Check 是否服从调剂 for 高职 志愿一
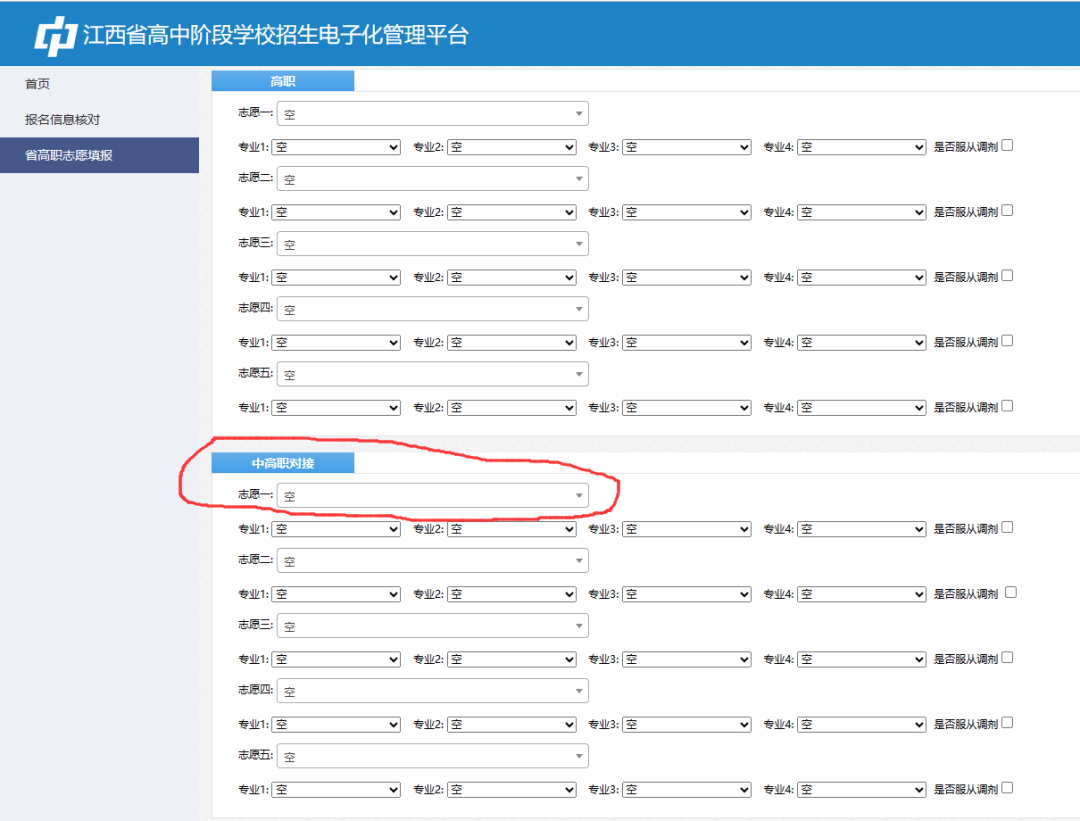 pos(1007,145)
